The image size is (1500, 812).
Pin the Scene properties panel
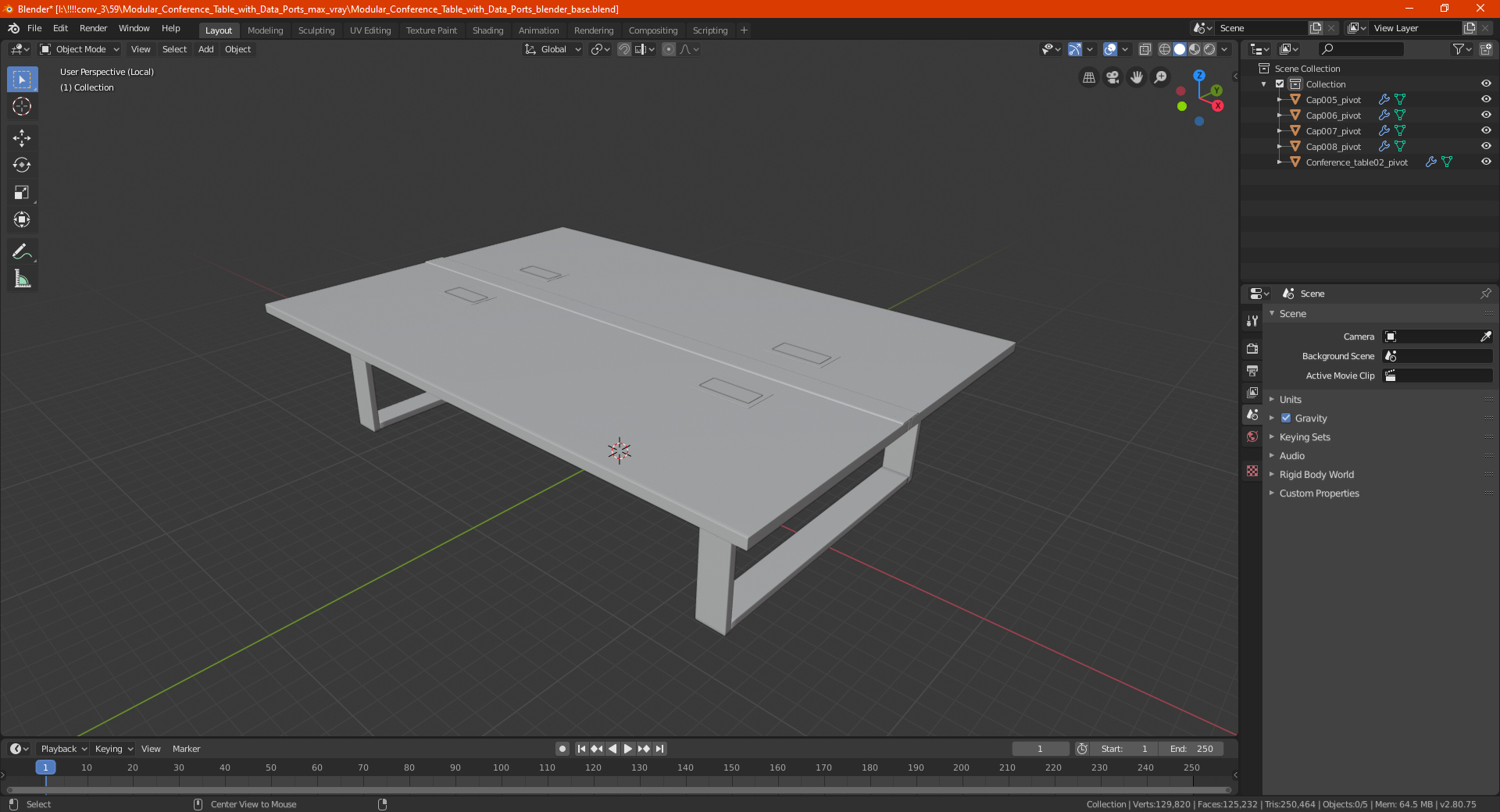(1485, 294)
